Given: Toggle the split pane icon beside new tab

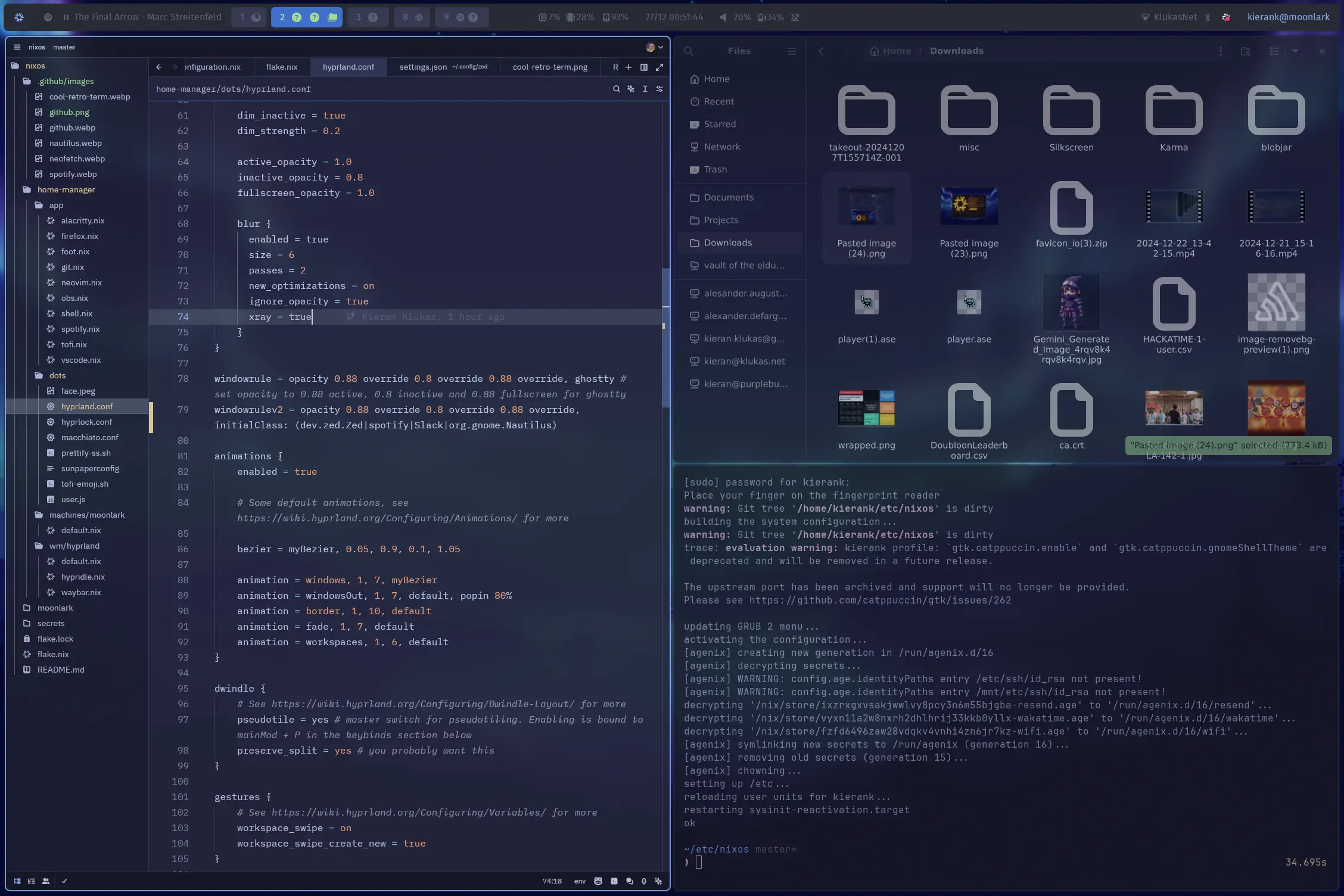Looking at the screenshot, I should [x=643, y=67].
